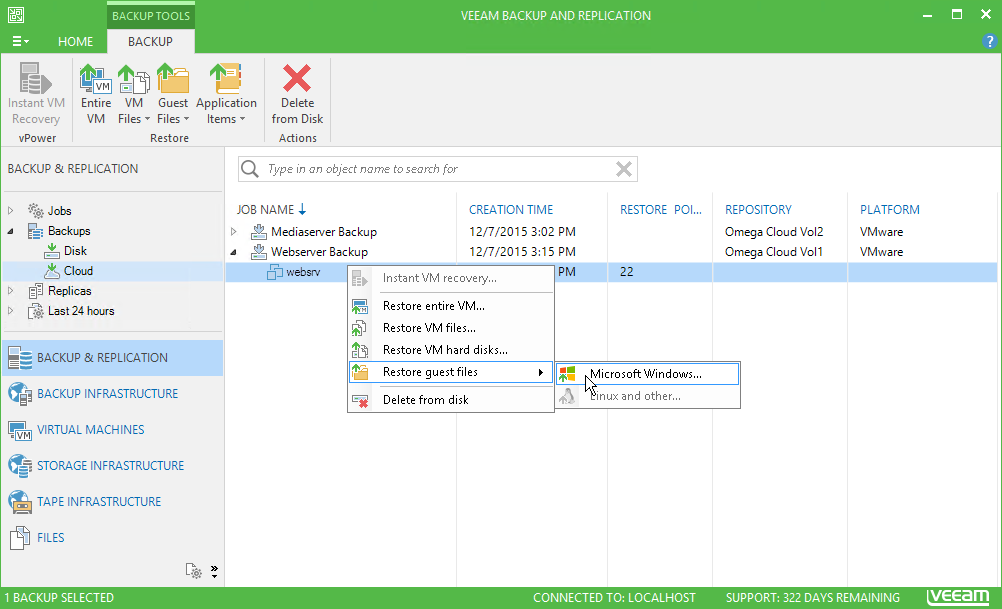This screenshot has height=609, width=1002.
Task: Click the Webserver Backup job icon
Action: (x=258, y=252)
